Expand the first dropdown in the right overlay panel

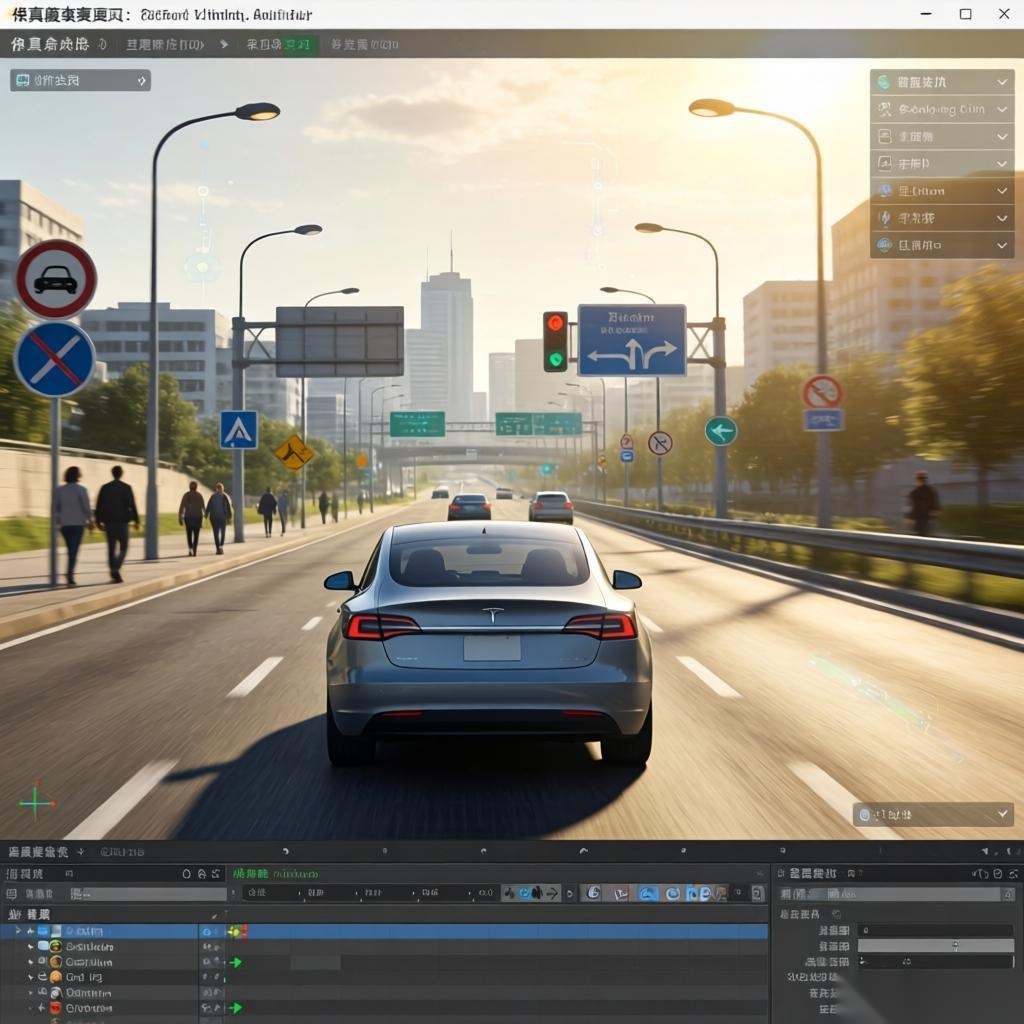point(1002,82)
